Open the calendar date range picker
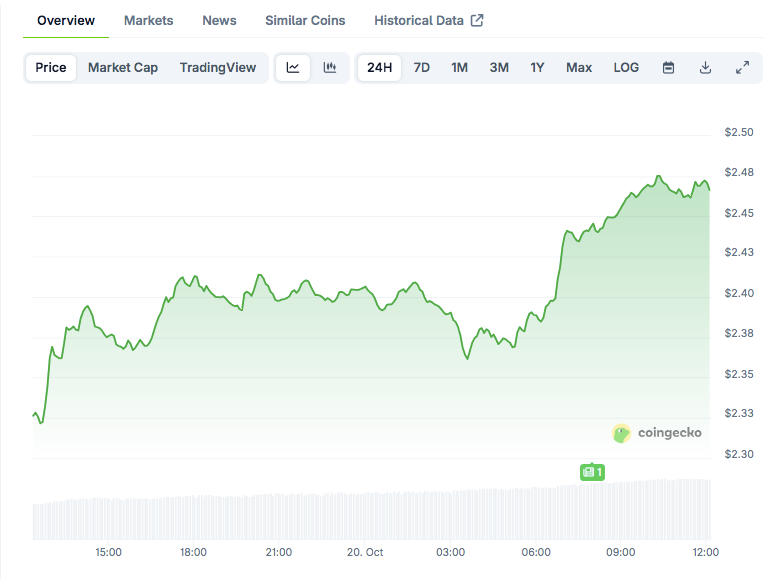 [669, 68]
